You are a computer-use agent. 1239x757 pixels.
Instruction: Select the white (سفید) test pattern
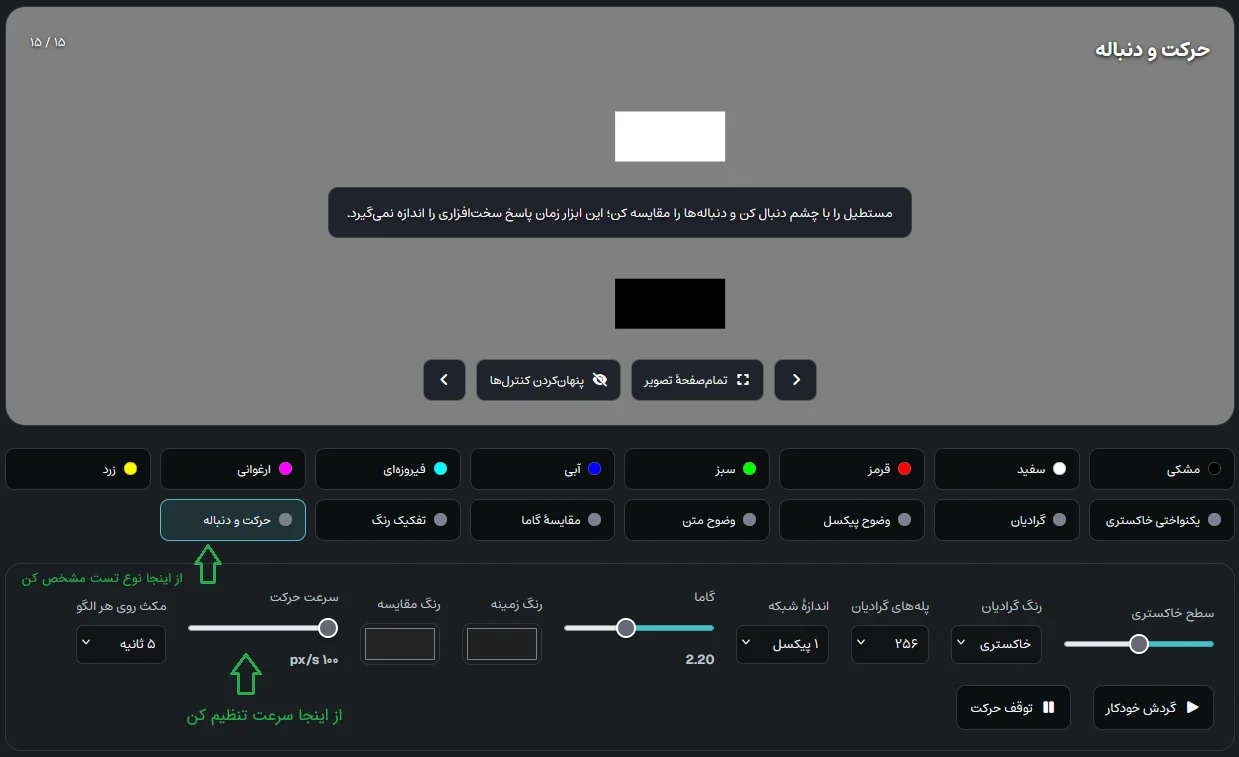tap(1006, 469)
